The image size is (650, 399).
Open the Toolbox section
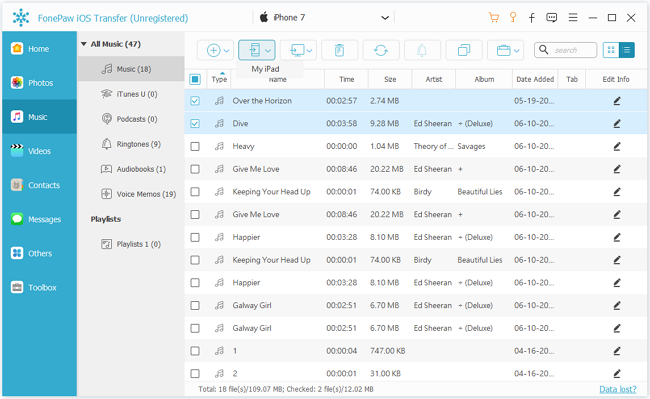click(x=39, y=288)
